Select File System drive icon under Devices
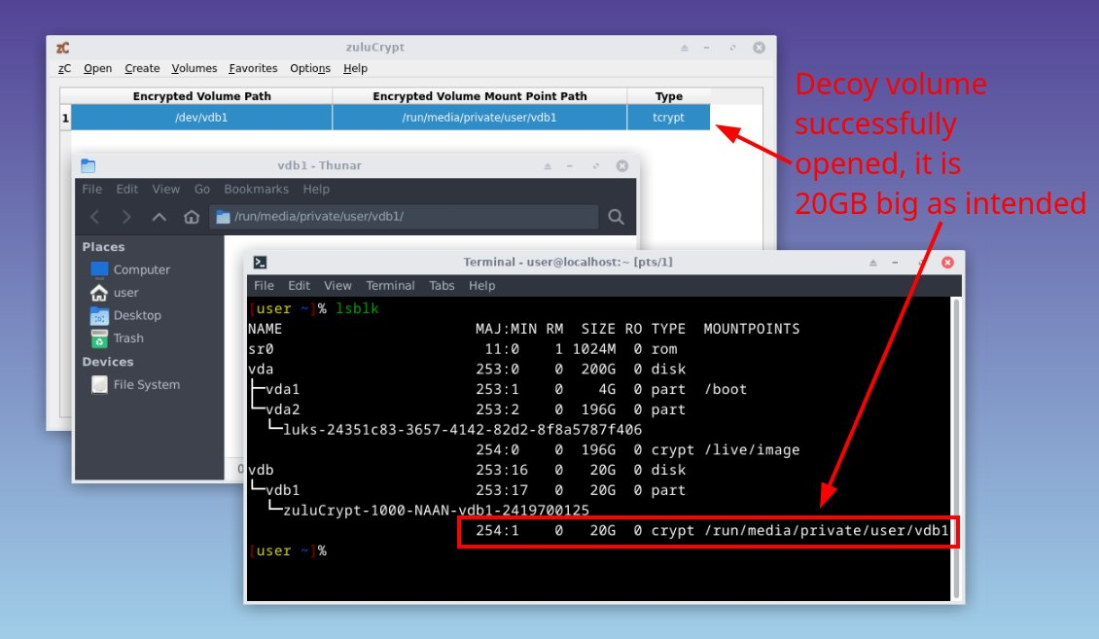 click(x=100, y=385)
